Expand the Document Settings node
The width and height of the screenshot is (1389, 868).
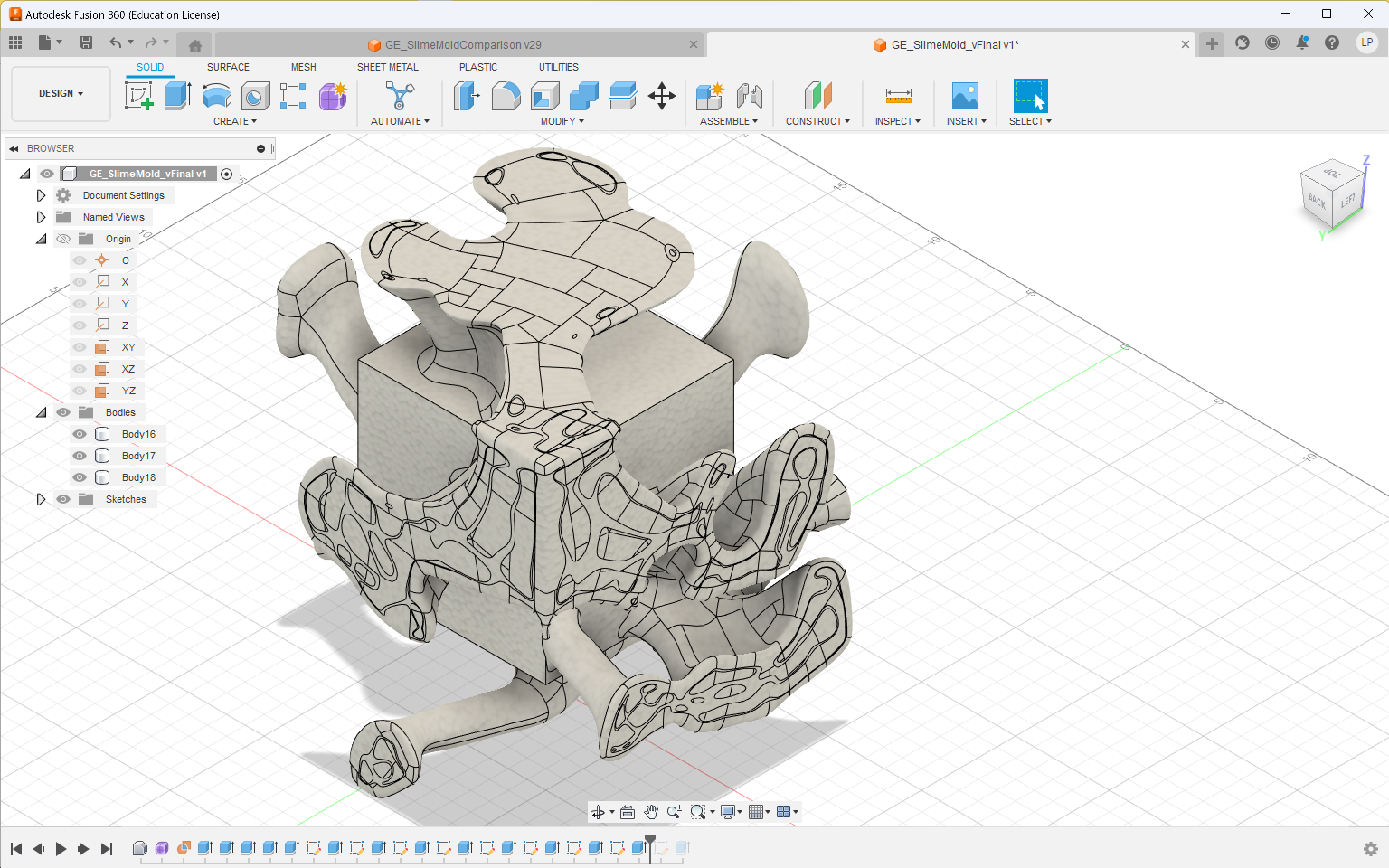[41, 196]
